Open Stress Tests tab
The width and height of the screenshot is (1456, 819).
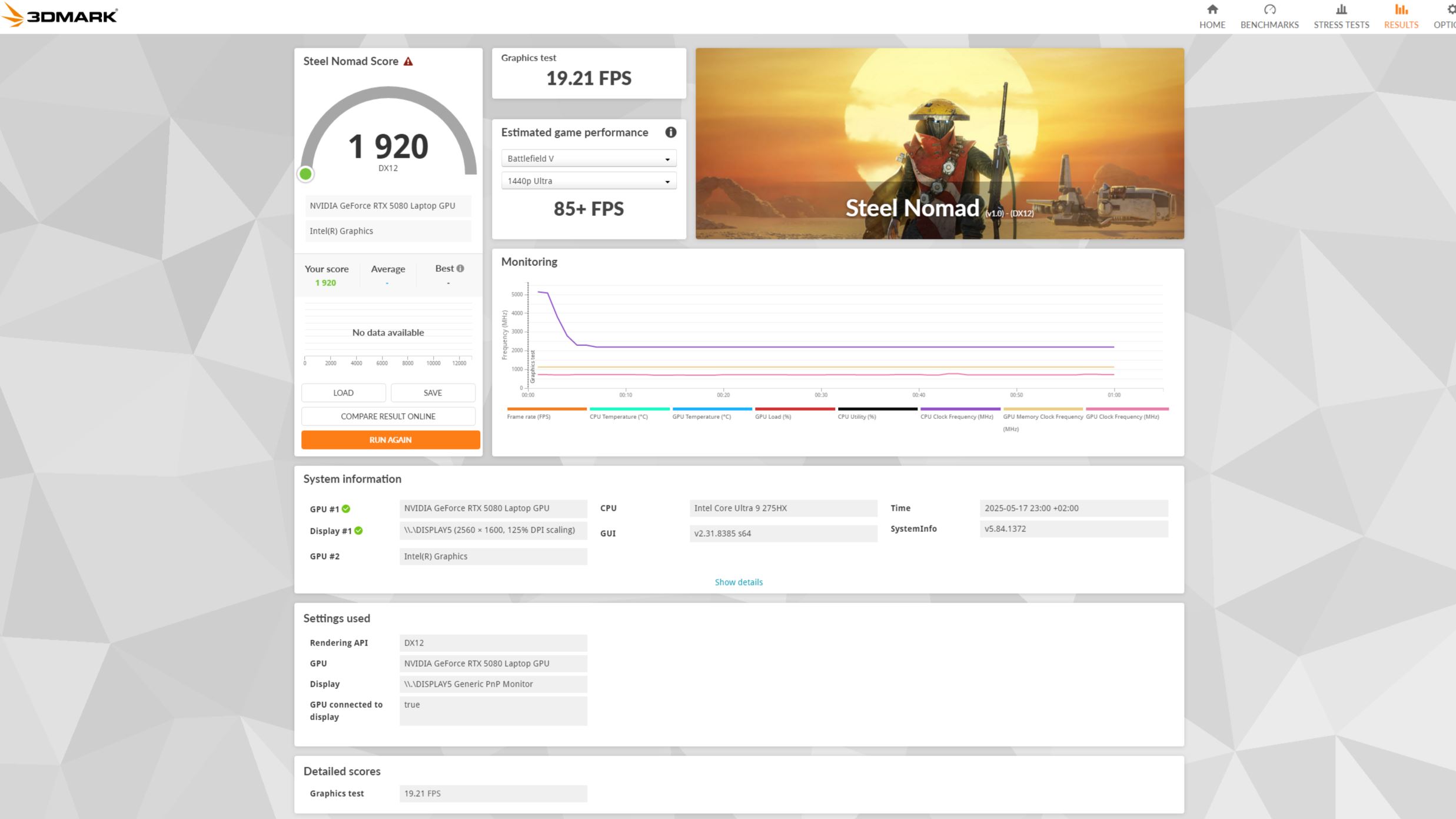point(1341,16)
